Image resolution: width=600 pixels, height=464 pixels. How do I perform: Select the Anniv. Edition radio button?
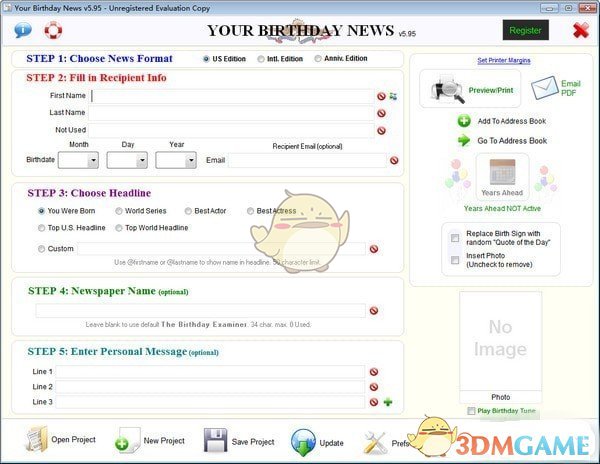pos(318,59)
